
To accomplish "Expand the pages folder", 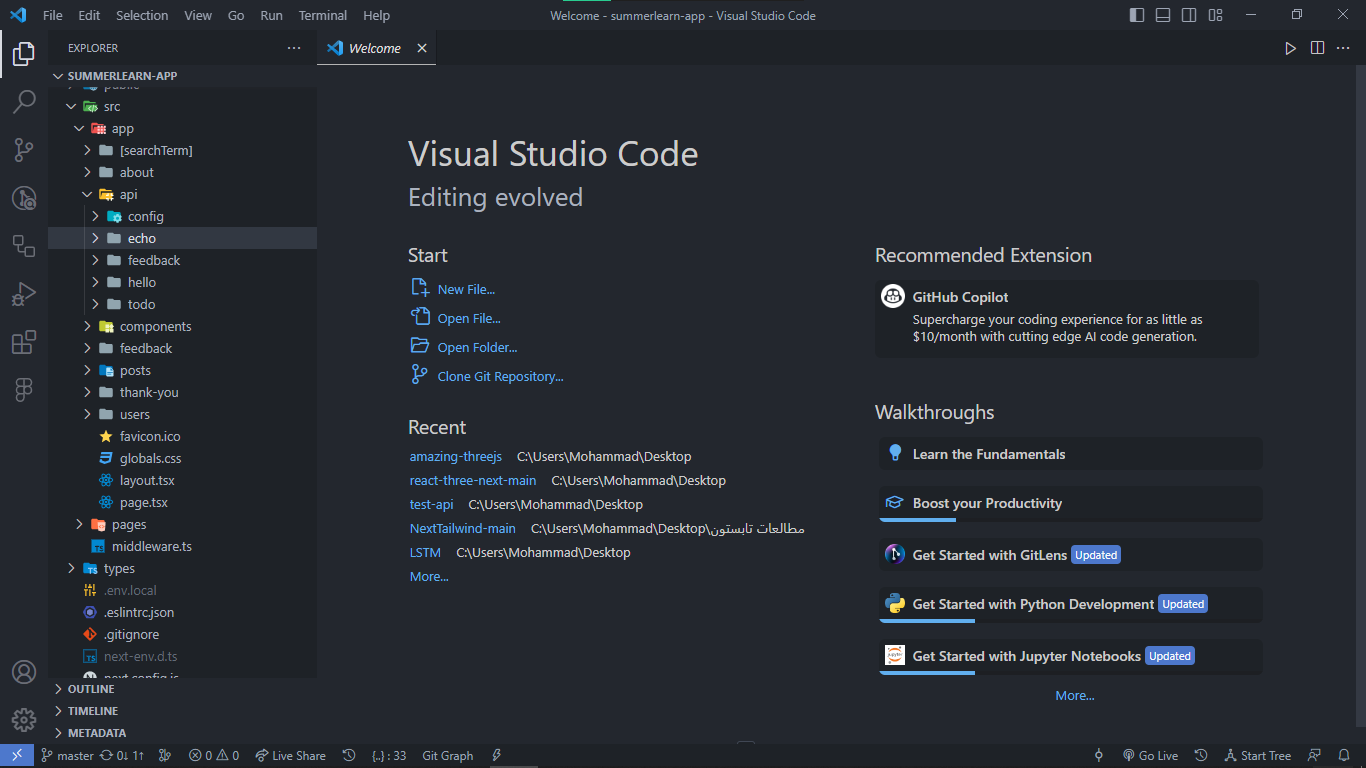I will pyautogui.click(x=183, y=524).
